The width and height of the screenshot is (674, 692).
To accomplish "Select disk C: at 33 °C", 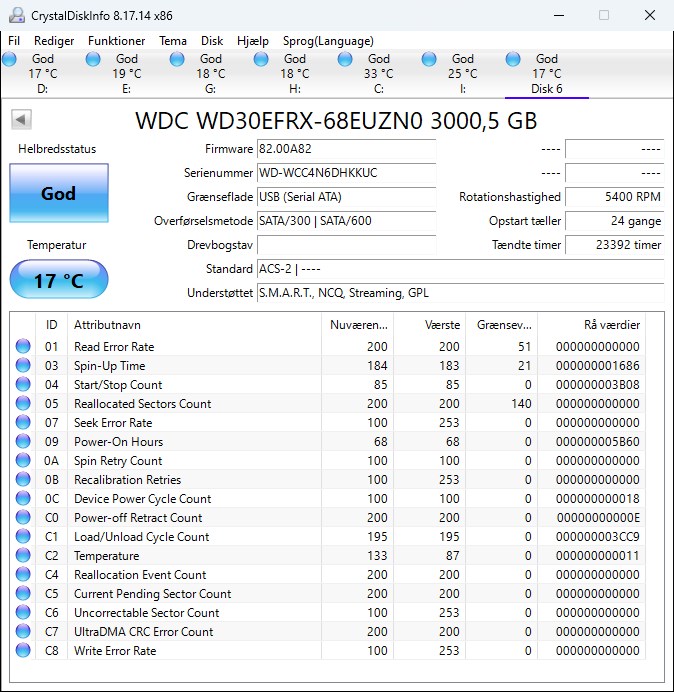I will click(x=378, y=74).
